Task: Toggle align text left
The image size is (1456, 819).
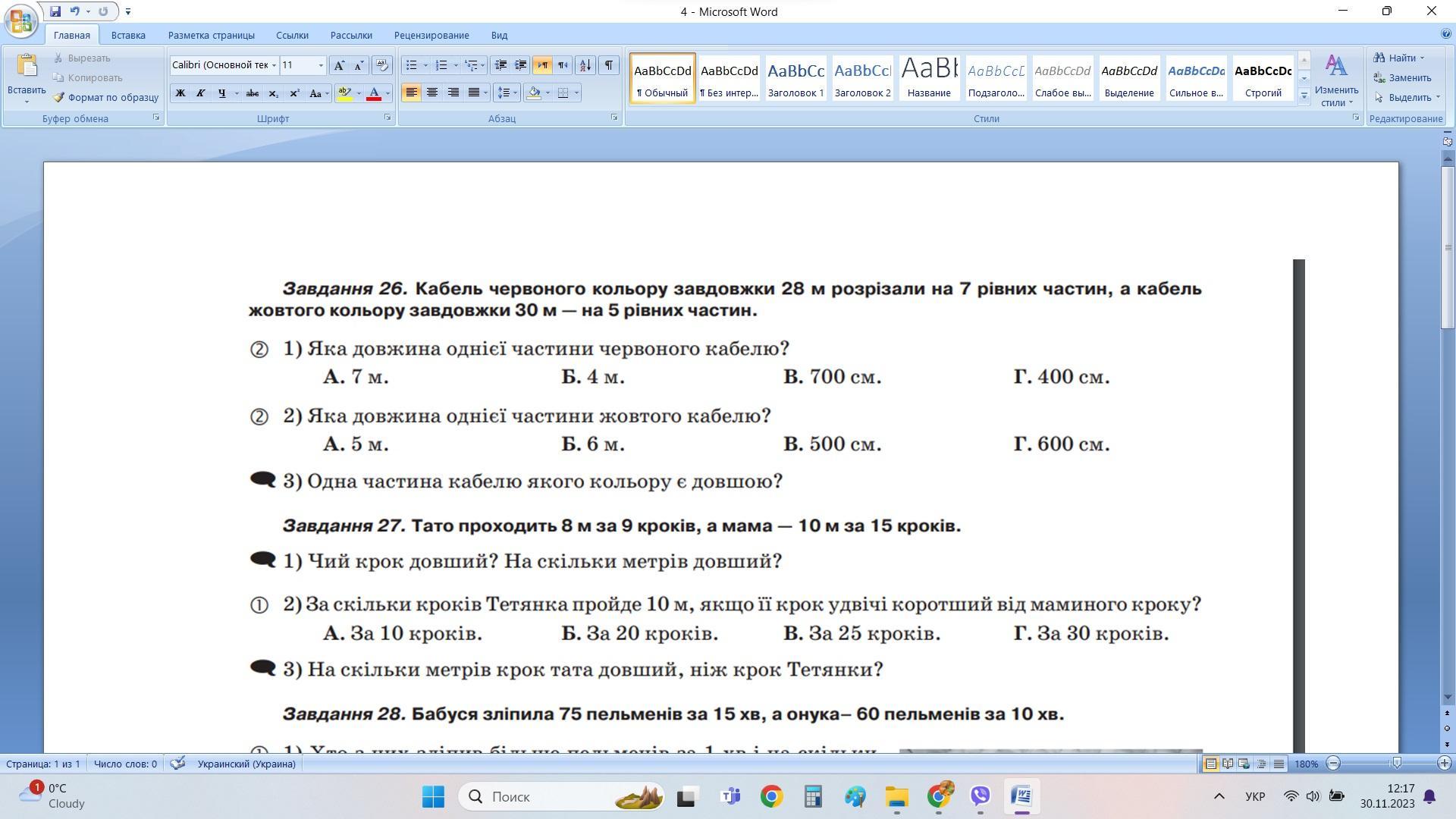Action: coord(411,93)
